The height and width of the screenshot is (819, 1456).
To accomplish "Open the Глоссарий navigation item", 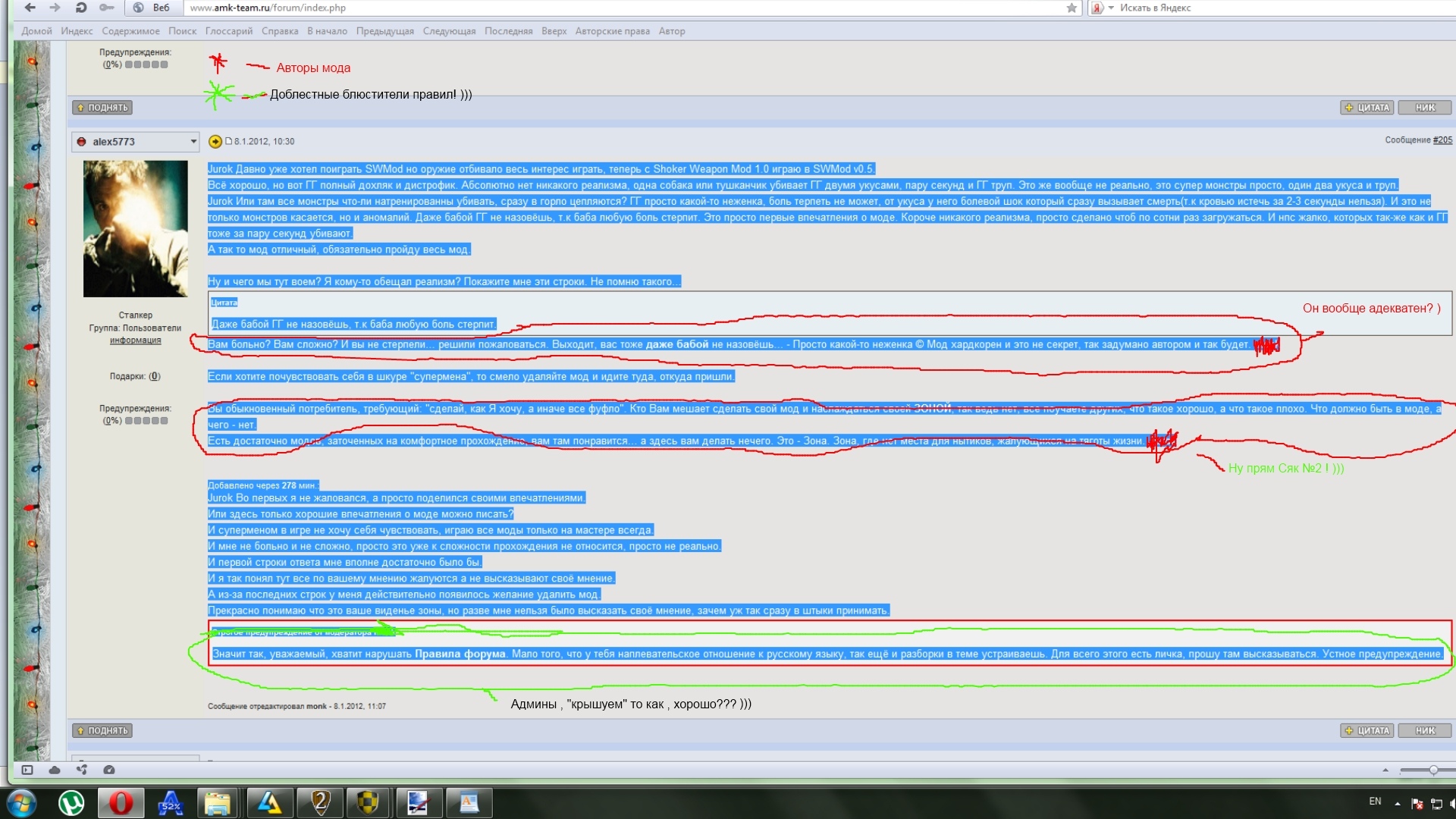I will coord(228,31).
